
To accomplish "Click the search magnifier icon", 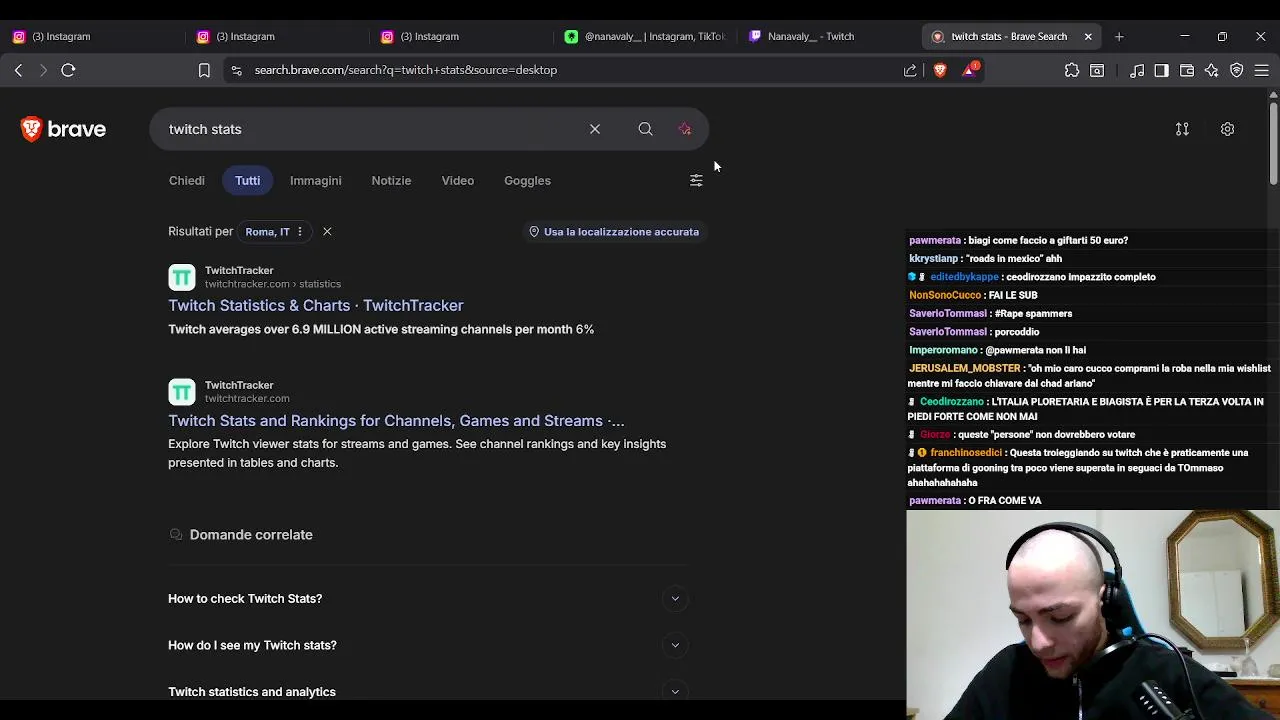I will coord(645,129).
